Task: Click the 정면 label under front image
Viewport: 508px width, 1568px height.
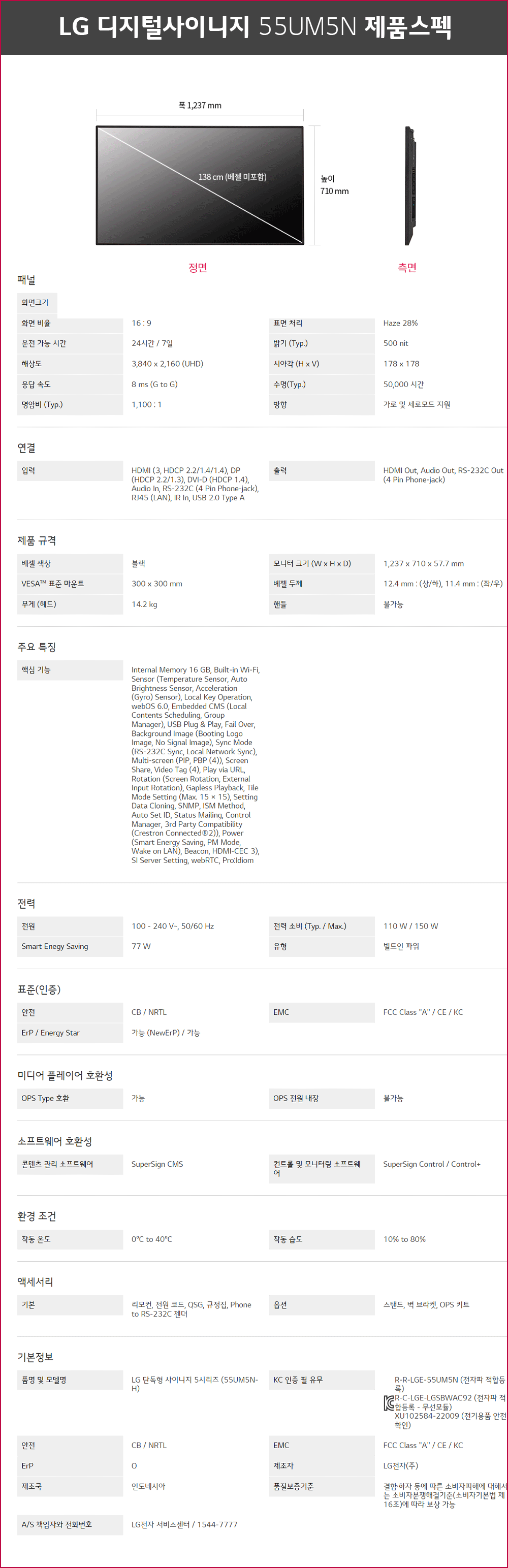Action: [x=198, y=267]
